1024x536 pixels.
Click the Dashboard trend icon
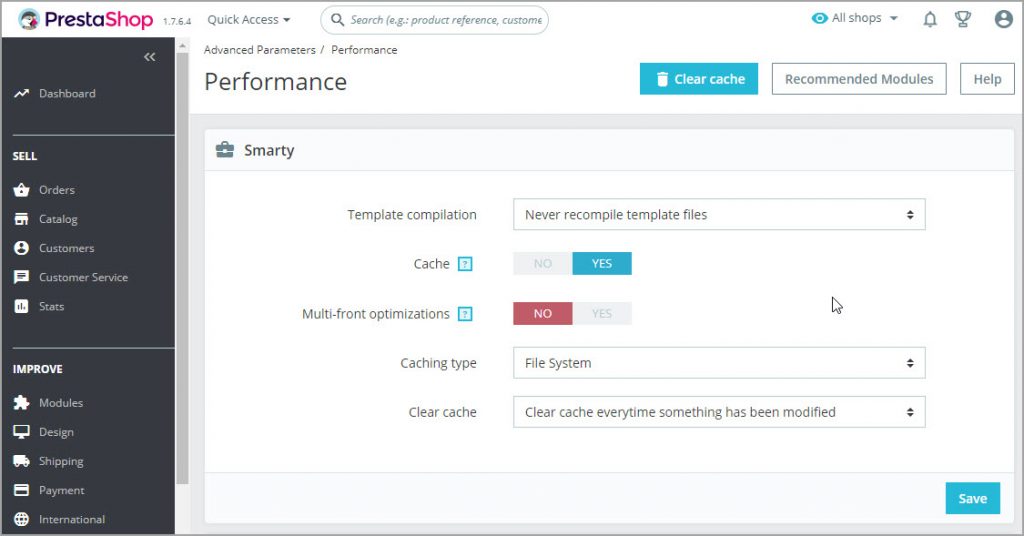coord(22,93)
